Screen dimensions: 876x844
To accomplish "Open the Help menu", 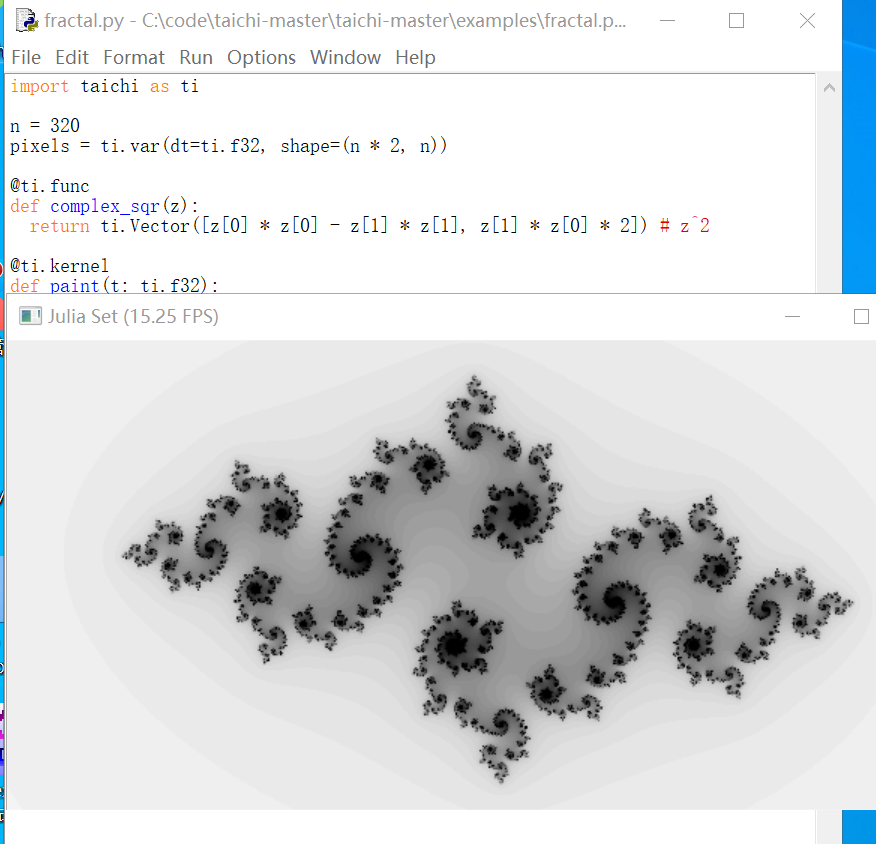I will coord(415,57).
